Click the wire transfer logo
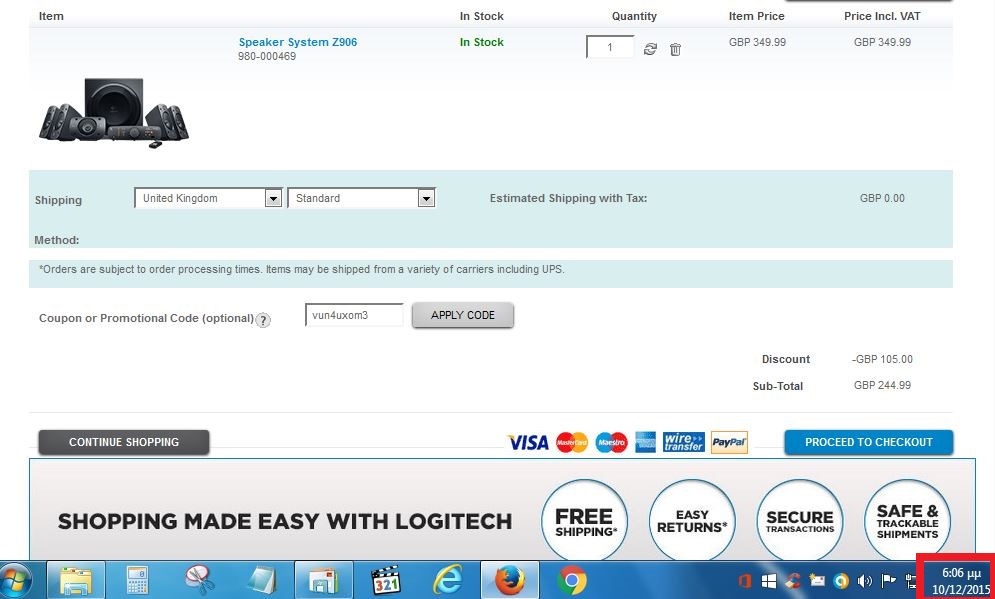 (683, 442)
